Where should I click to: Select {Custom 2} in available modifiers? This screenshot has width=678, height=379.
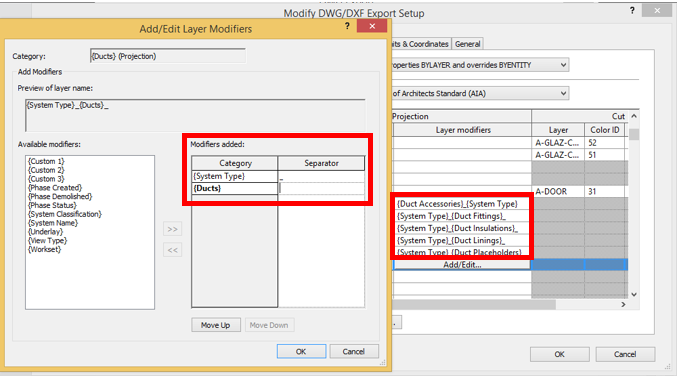click(x=46, y=170)
